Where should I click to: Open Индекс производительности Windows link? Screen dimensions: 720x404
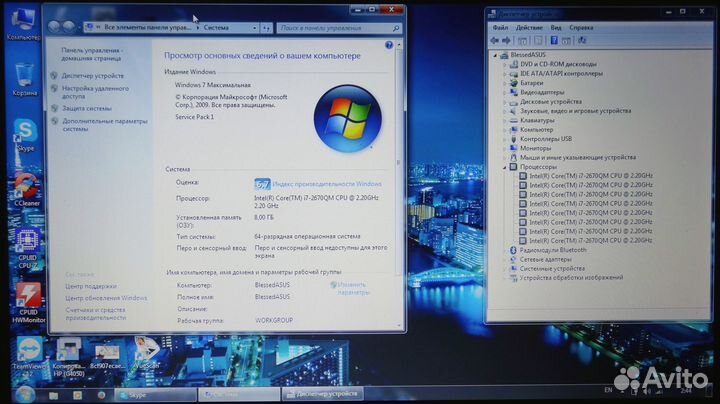pos(326,184)
